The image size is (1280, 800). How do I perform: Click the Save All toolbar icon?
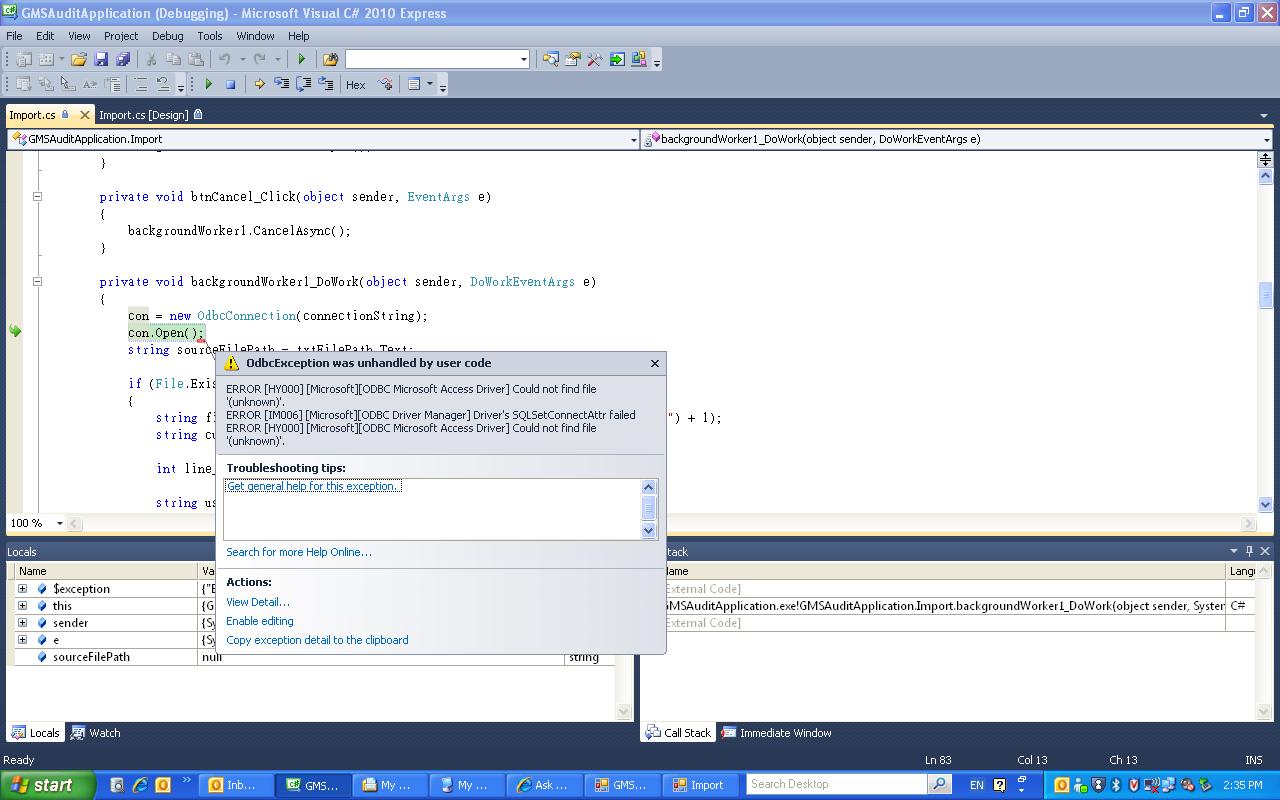123,59
